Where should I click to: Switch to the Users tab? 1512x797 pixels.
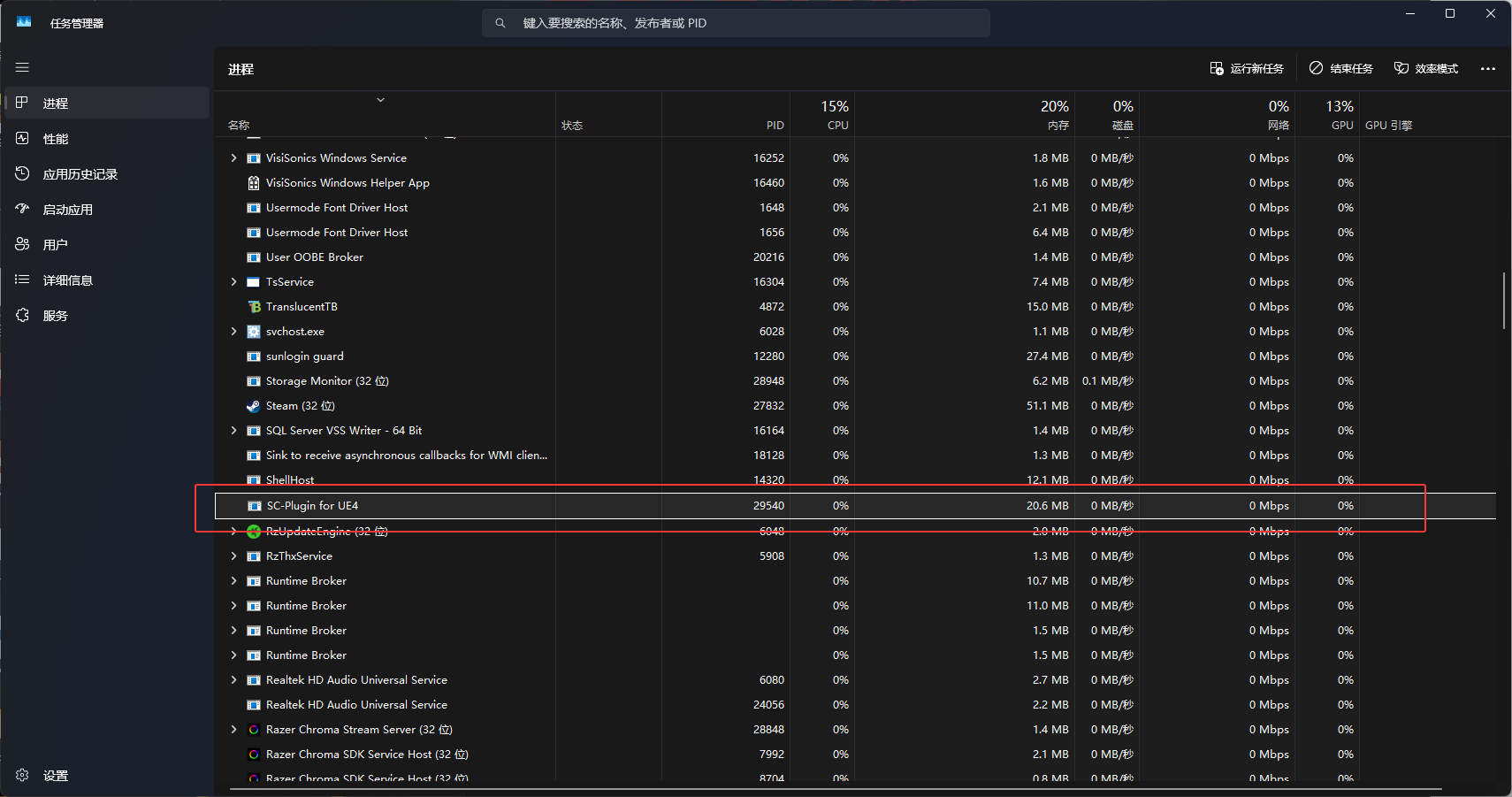pyautogui.click(x=107, y=245)
